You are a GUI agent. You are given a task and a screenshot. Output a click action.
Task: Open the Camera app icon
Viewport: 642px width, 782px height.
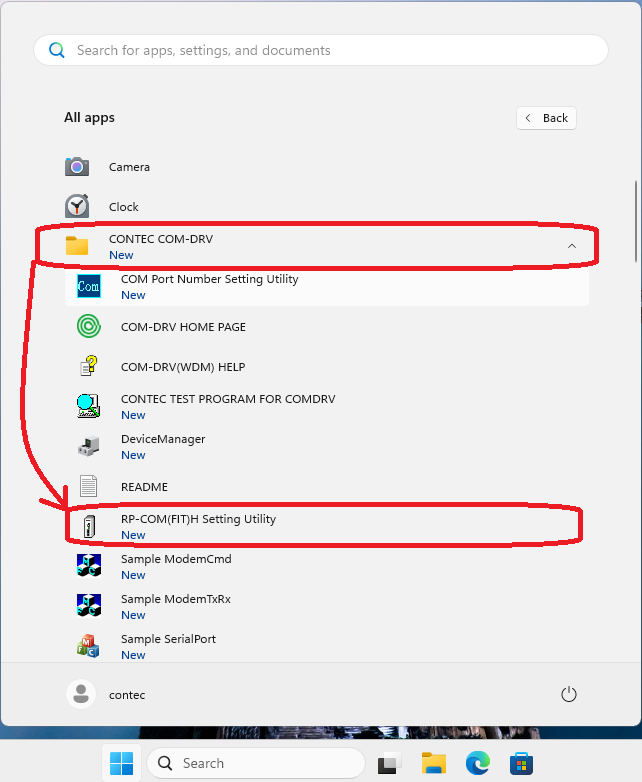(77, 167)
